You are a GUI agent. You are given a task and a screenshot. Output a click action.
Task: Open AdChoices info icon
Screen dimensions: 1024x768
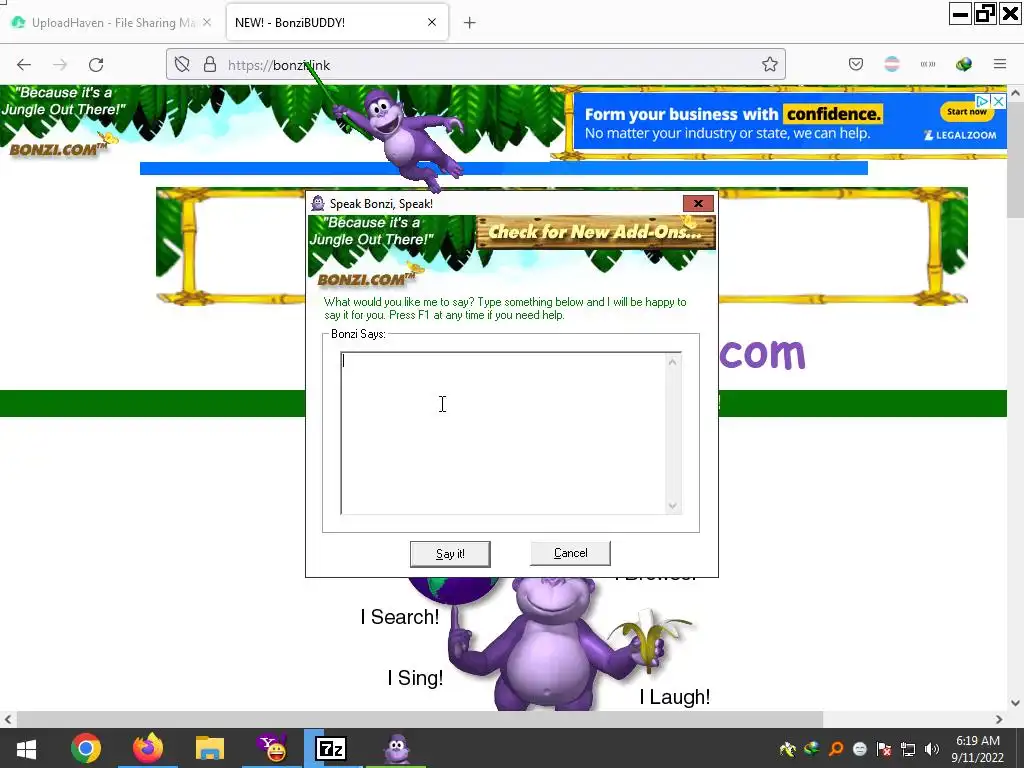tap(984, 101)
